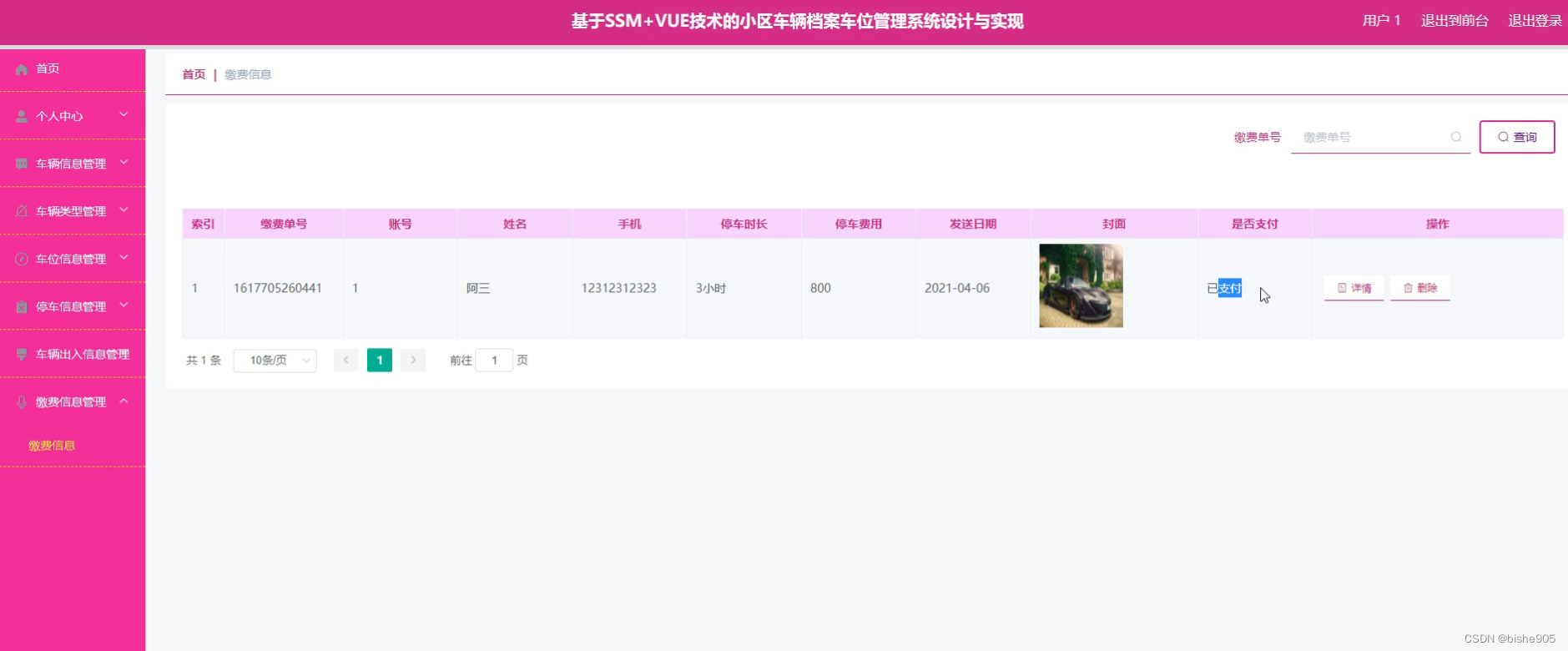Expand the 个人中心 menu chevron
This screenshot has width=1568, height=651.
124,114
